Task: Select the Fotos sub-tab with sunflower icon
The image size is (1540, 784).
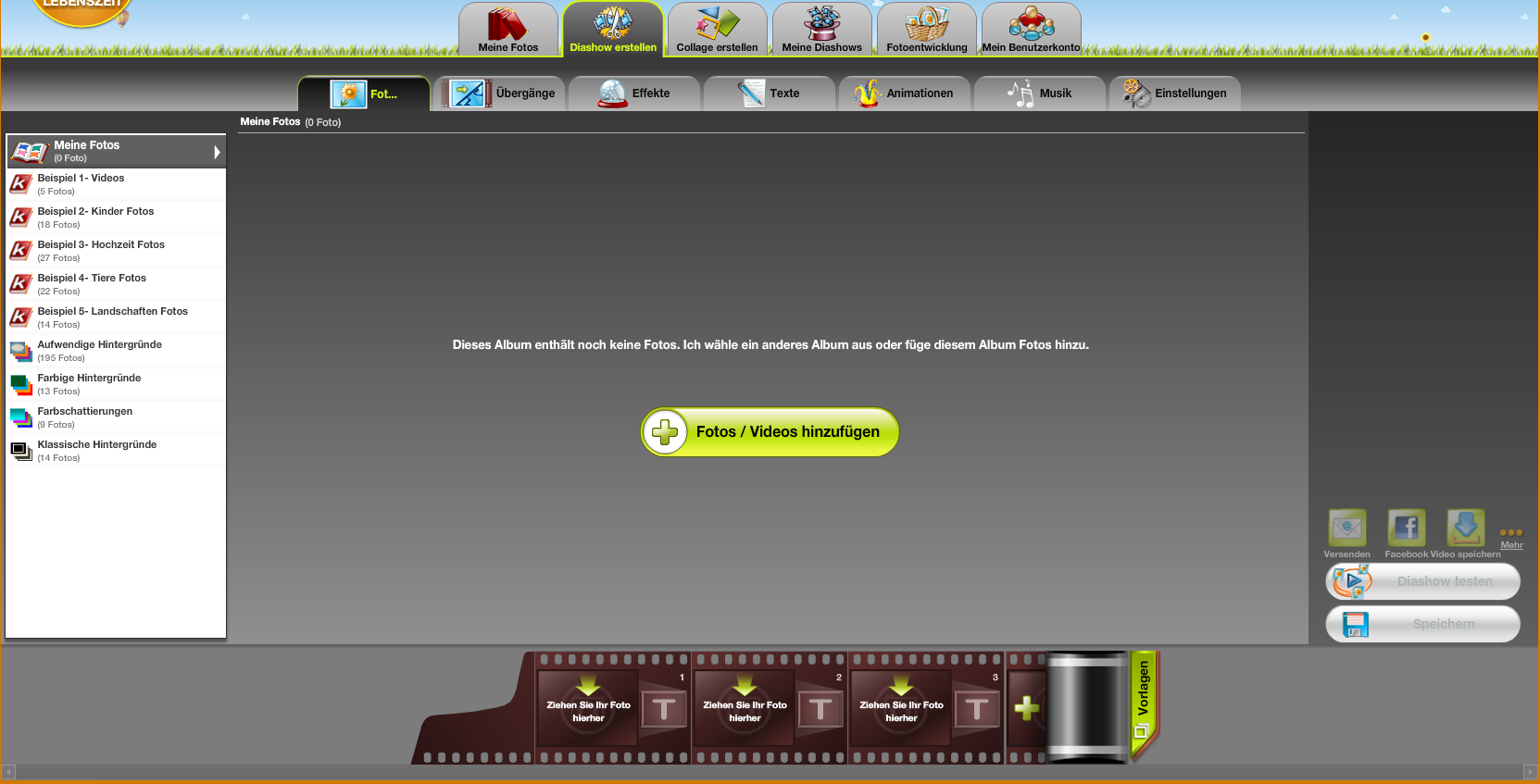Action: tap(364, 93)
